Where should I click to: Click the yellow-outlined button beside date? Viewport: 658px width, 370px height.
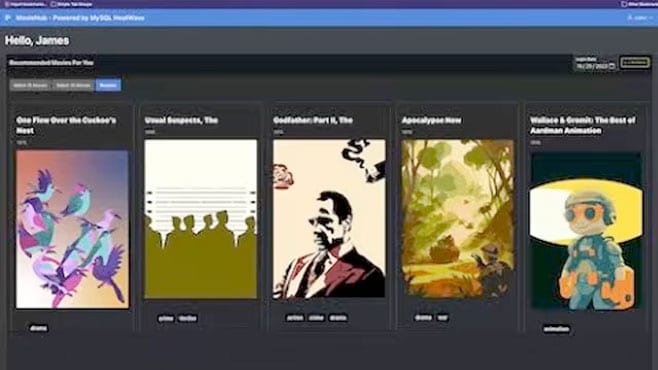pyautogui.click(x=635, y=63)
